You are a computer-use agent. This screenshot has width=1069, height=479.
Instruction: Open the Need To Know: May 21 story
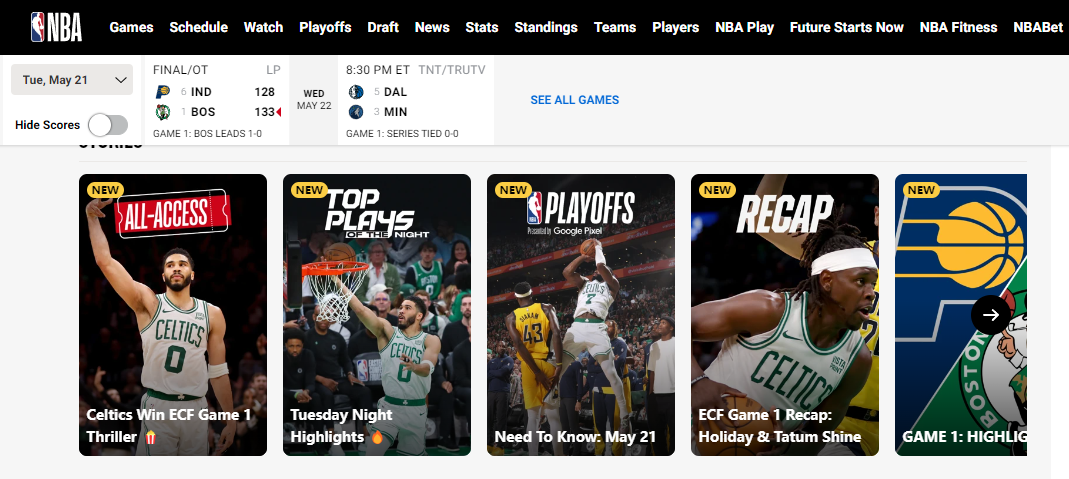pos(581,315)
